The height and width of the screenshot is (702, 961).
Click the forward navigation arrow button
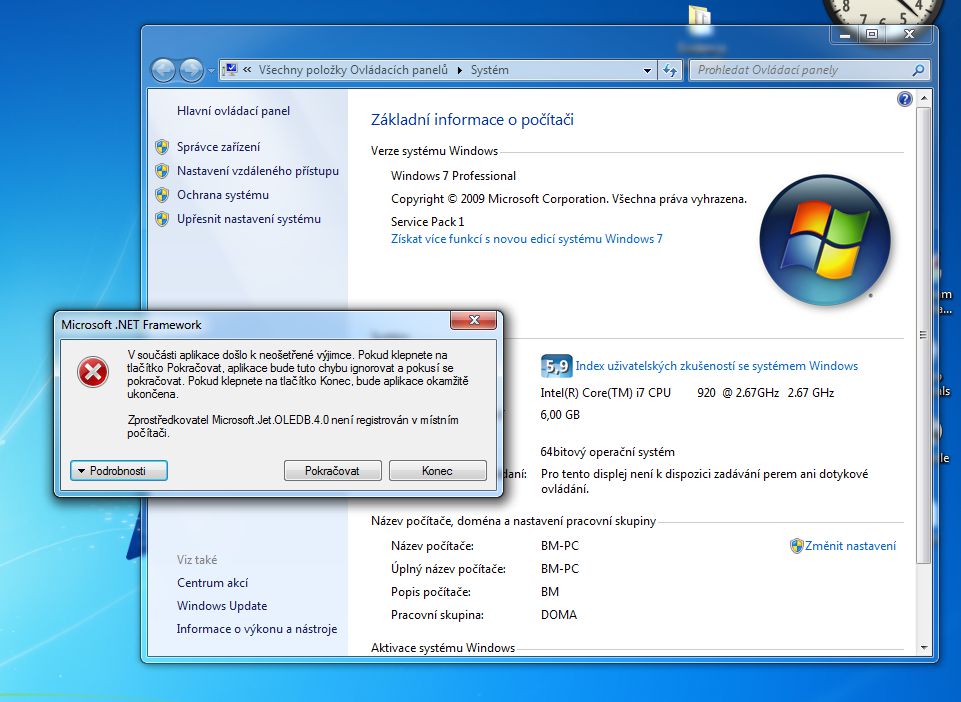pyautogui.click(x=190, y=70)
